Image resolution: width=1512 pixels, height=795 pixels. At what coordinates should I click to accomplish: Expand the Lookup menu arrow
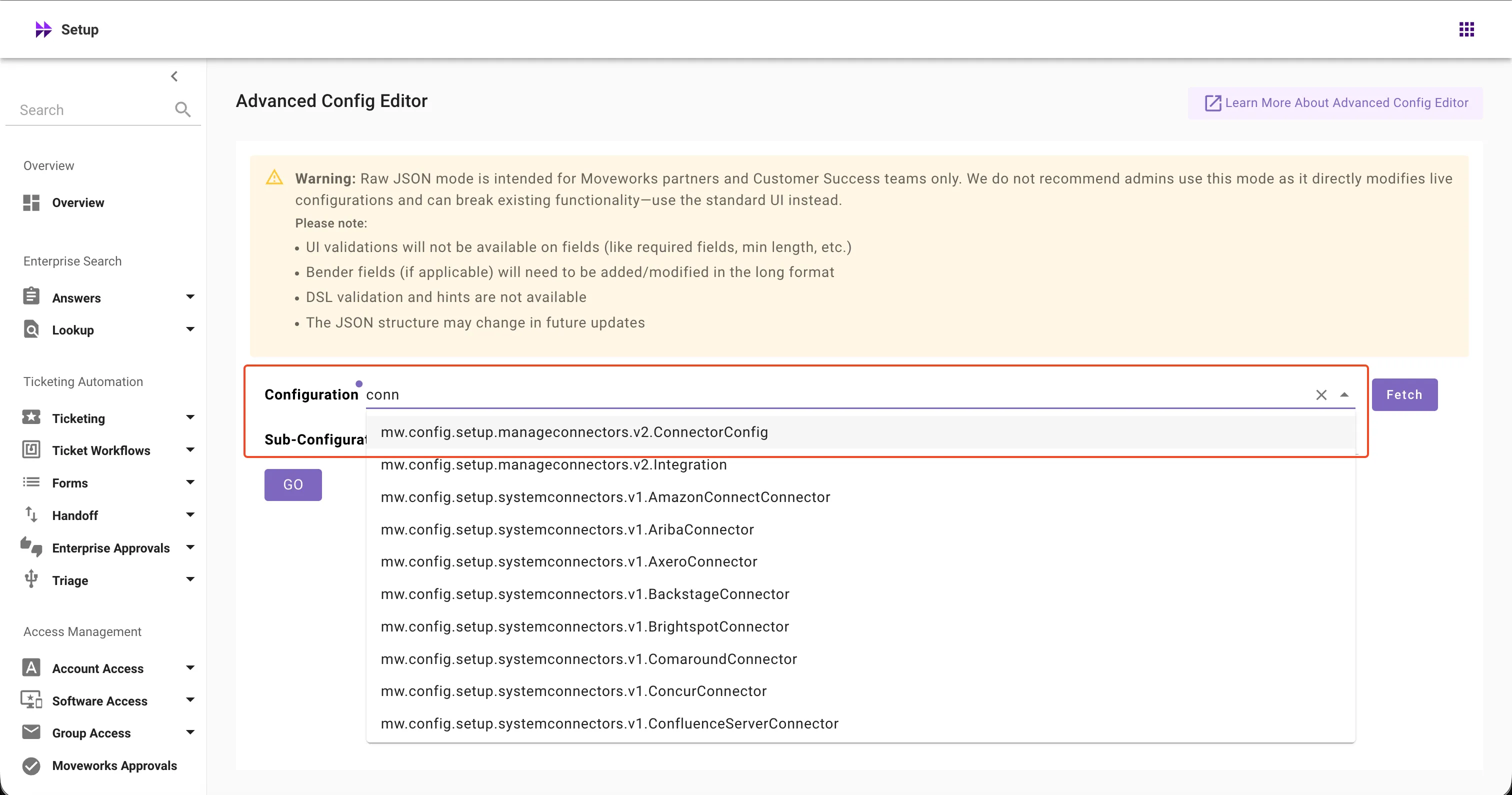pyautogui.click(x=190, y=329)
